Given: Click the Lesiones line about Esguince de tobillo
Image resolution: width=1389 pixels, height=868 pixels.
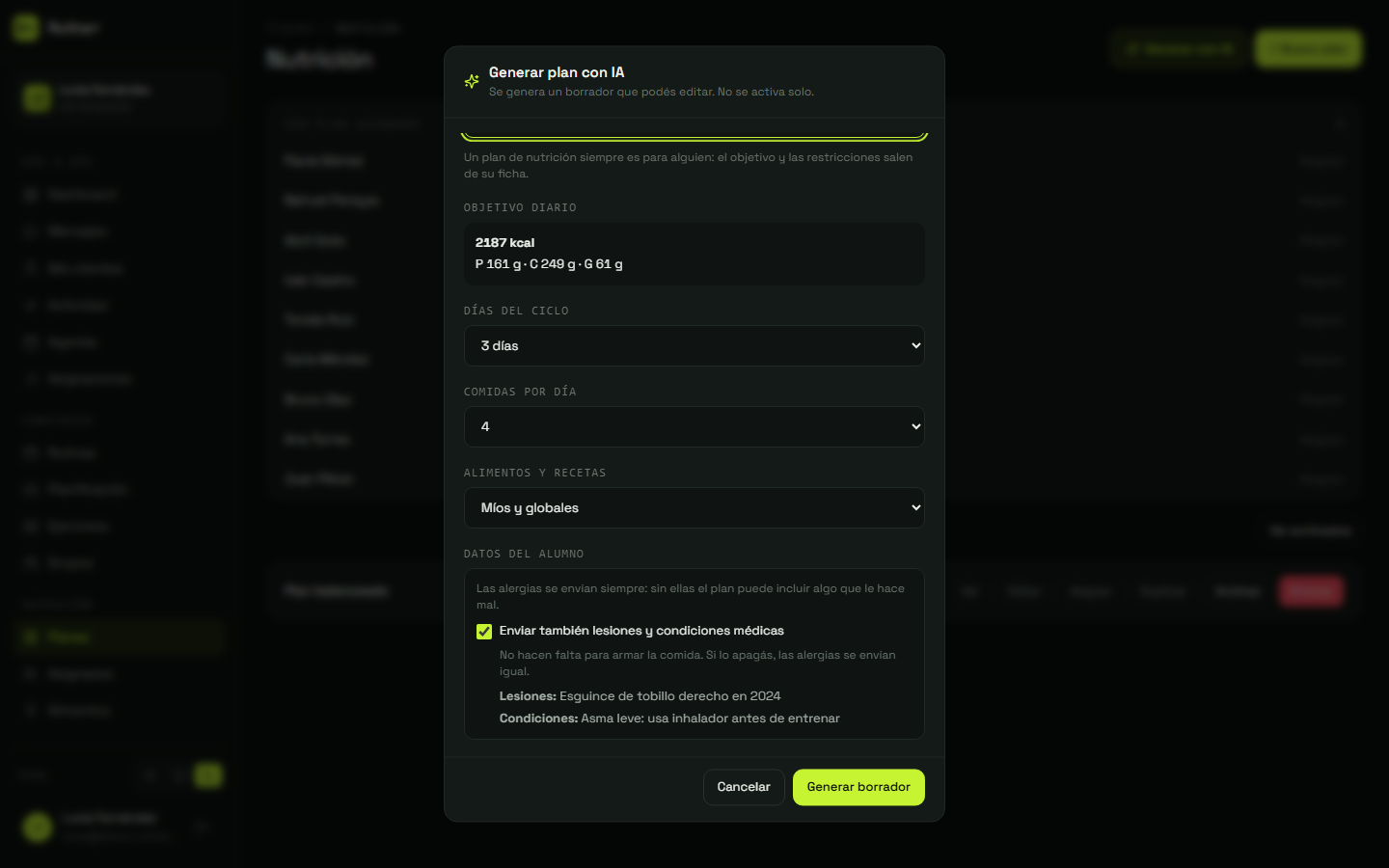Looking at the screenshot, I should [x=640, y=696].
